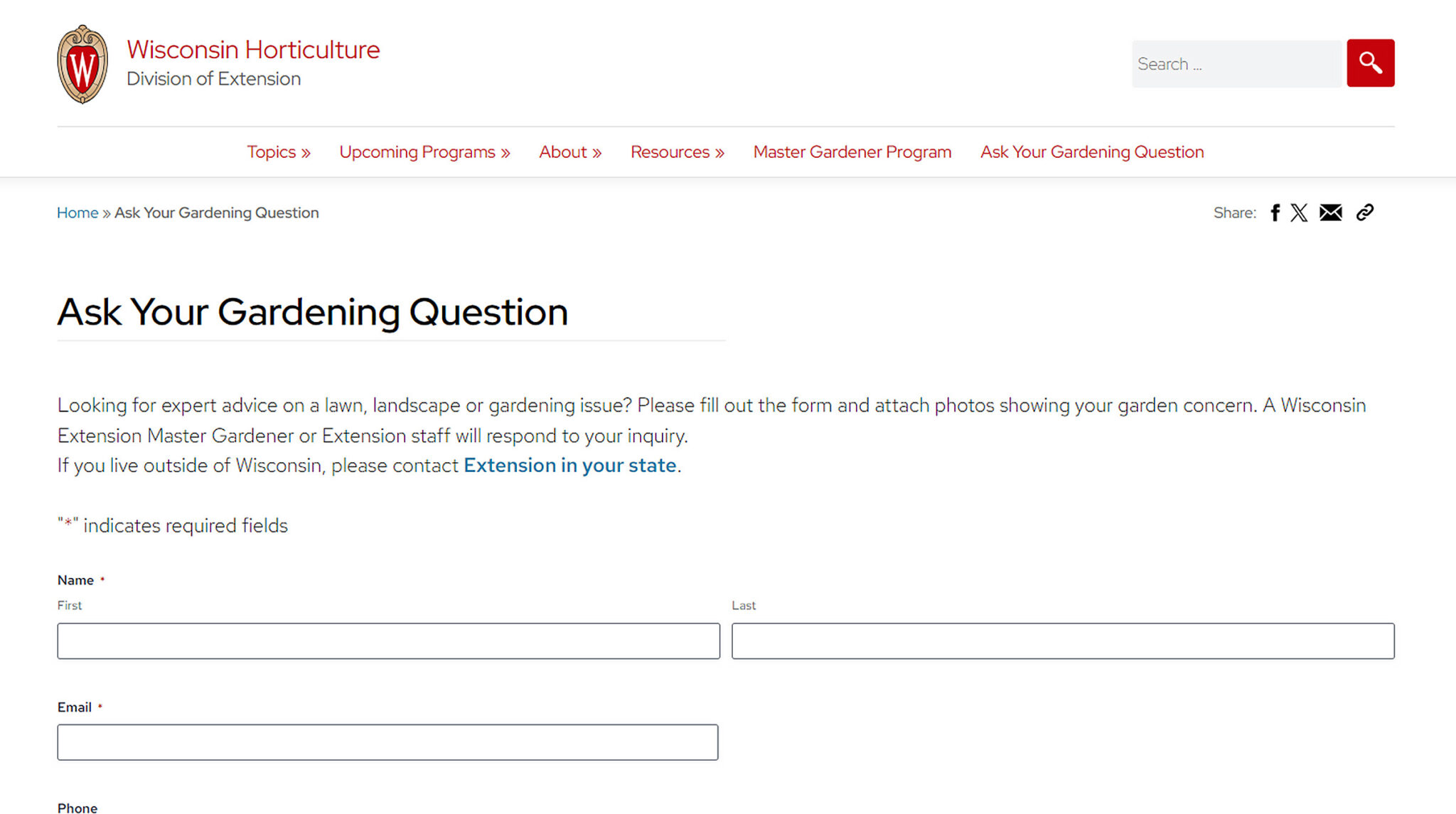Go to Home via breadcrumb link

[x=77, y=213]
